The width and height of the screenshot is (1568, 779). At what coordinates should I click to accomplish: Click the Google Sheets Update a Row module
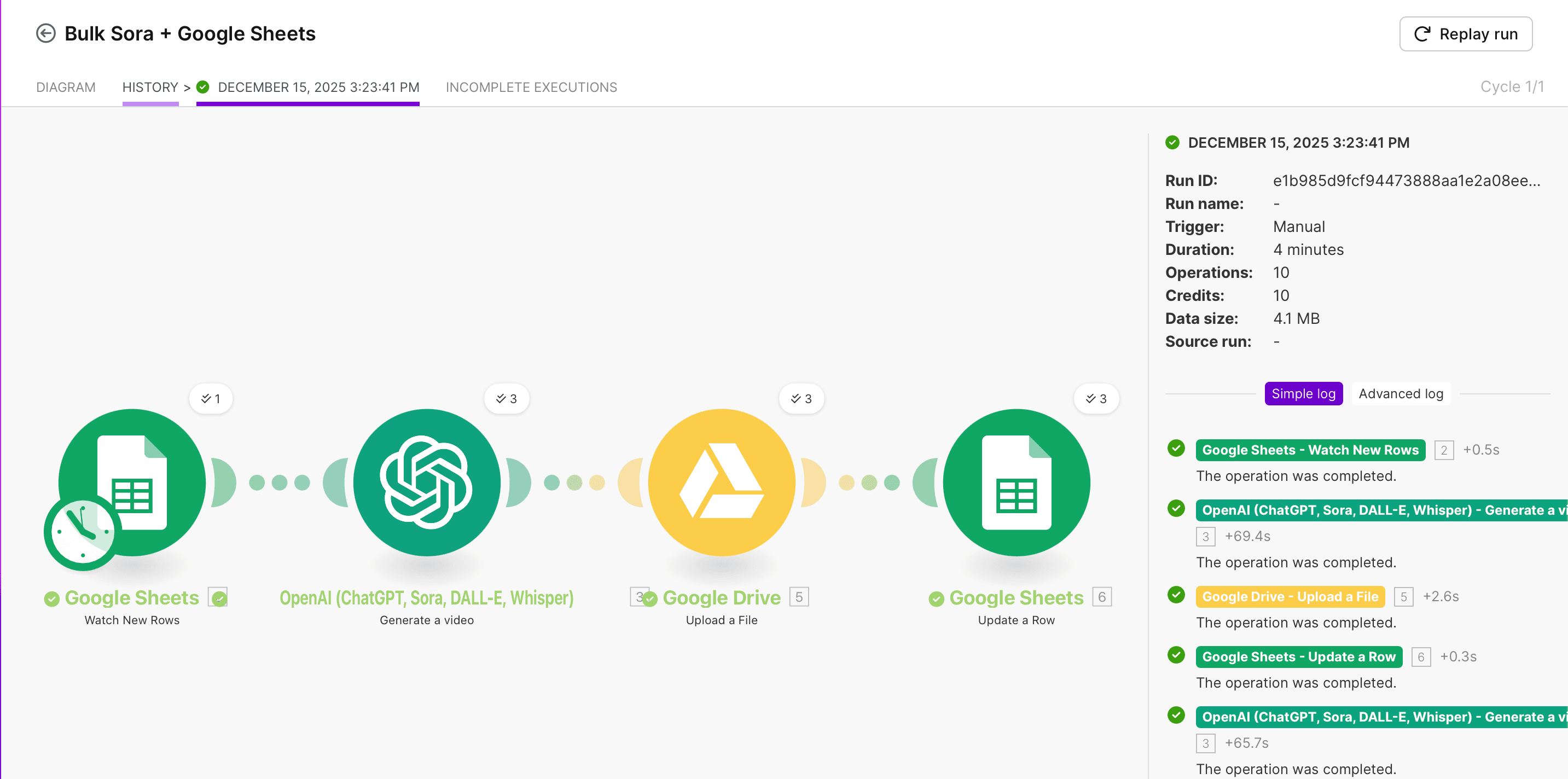tap(1015, 481)
